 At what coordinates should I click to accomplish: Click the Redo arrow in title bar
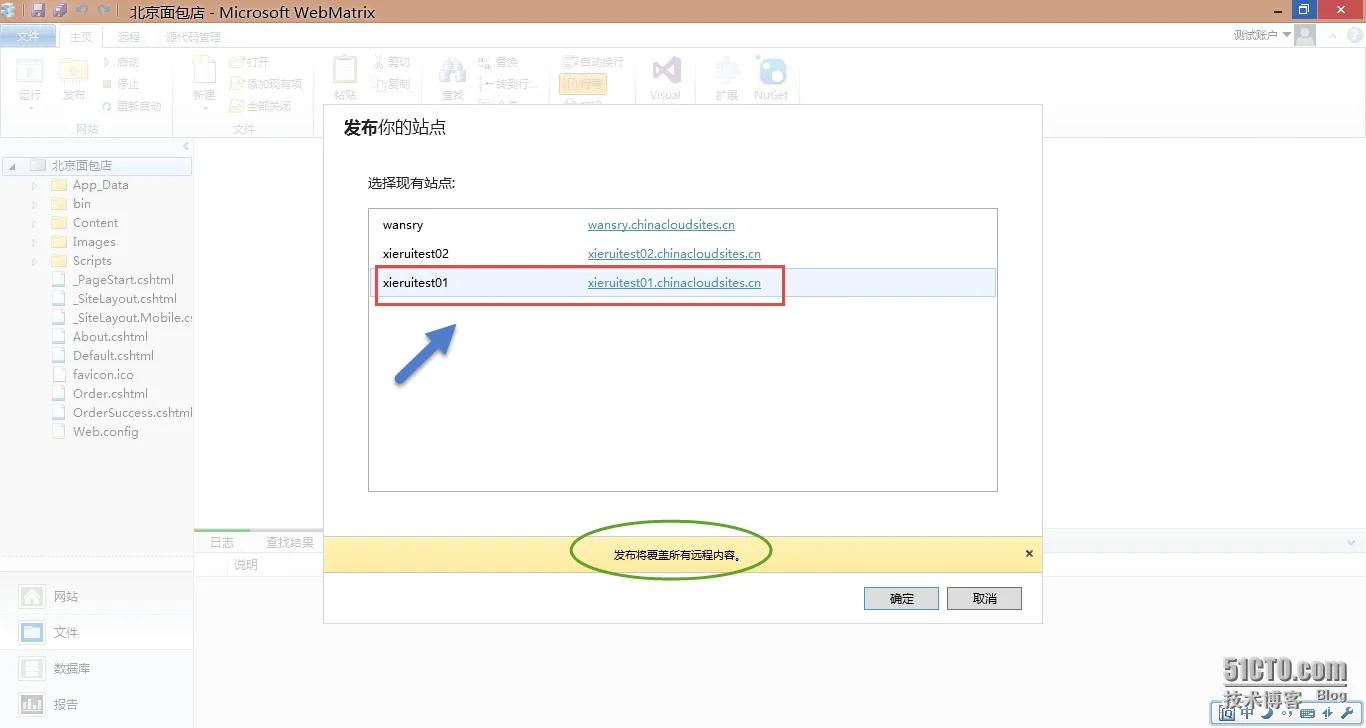point(104,10)
